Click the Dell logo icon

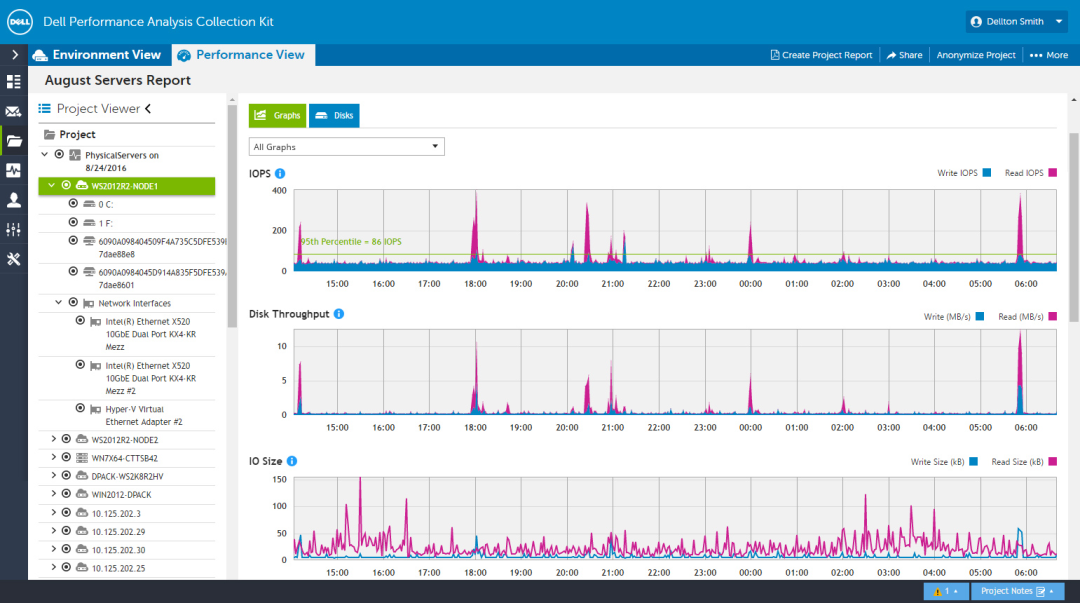(x=19, y=21)
